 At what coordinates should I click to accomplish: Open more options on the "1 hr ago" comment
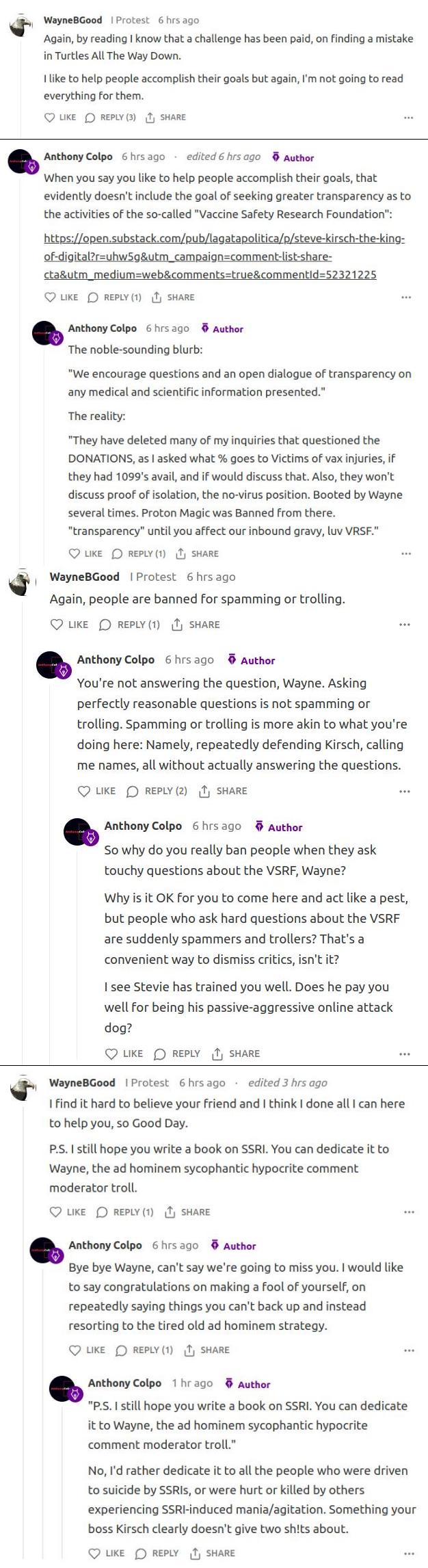click(x=409, y=1553)
